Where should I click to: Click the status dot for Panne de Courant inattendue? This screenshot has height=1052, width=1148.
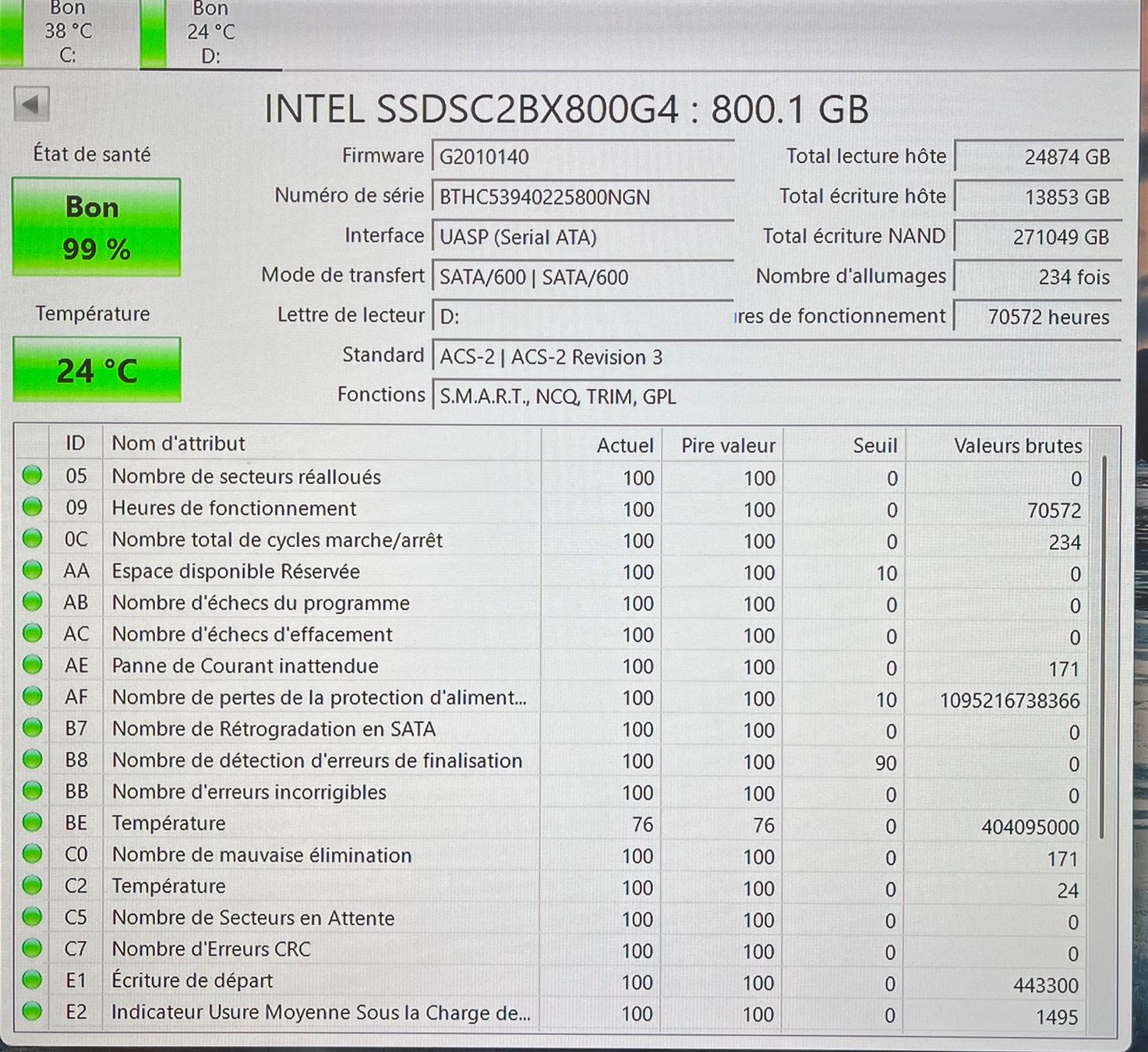click(x=32, y=665)
